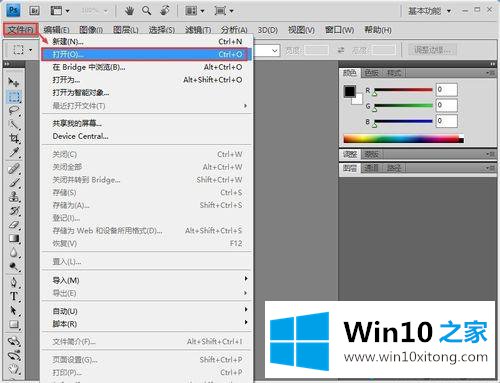Open the Color panel flyout menu
This screenshot has width=500, height=383.
coord(489,73)
